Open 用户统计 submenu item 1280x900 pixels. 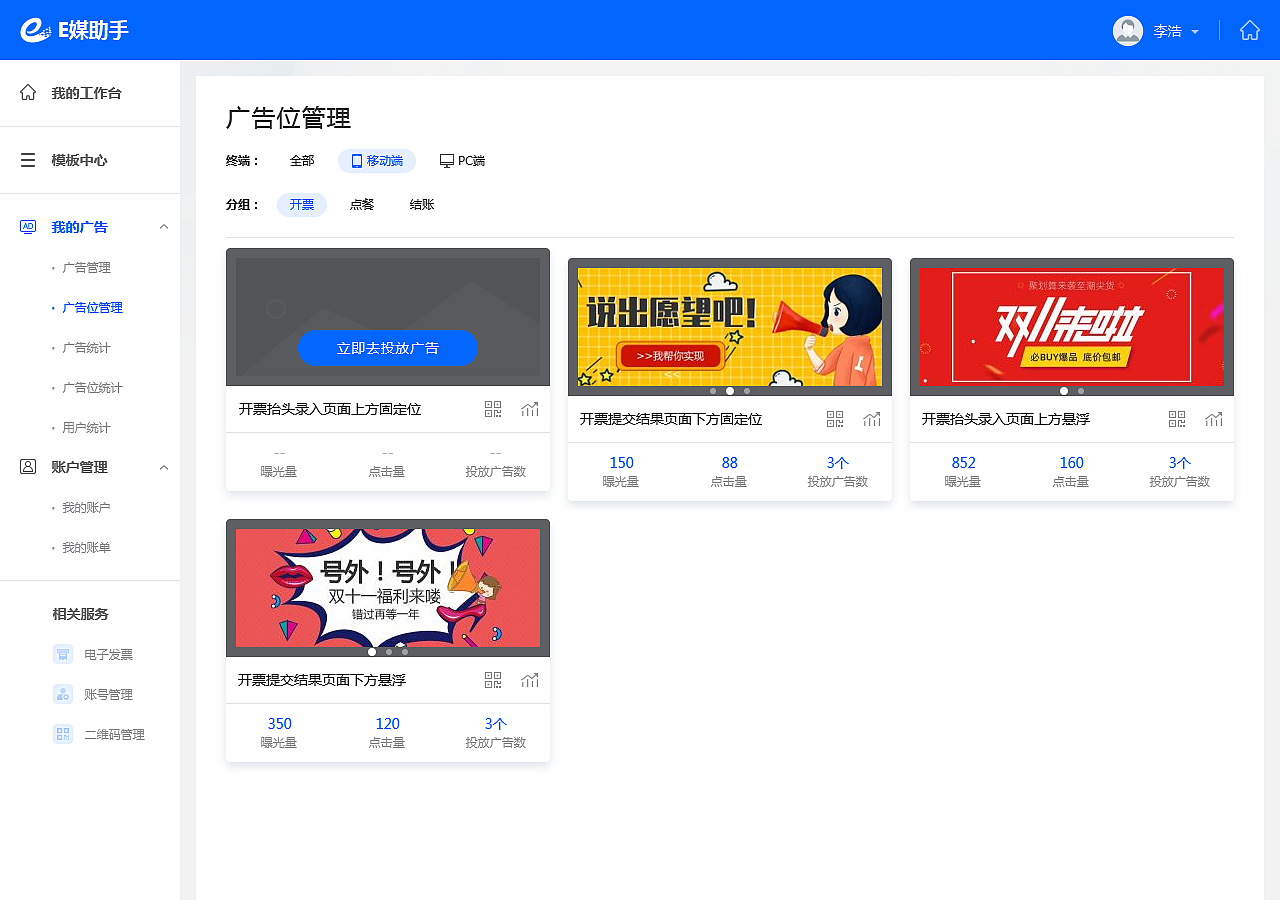[86, 428]
